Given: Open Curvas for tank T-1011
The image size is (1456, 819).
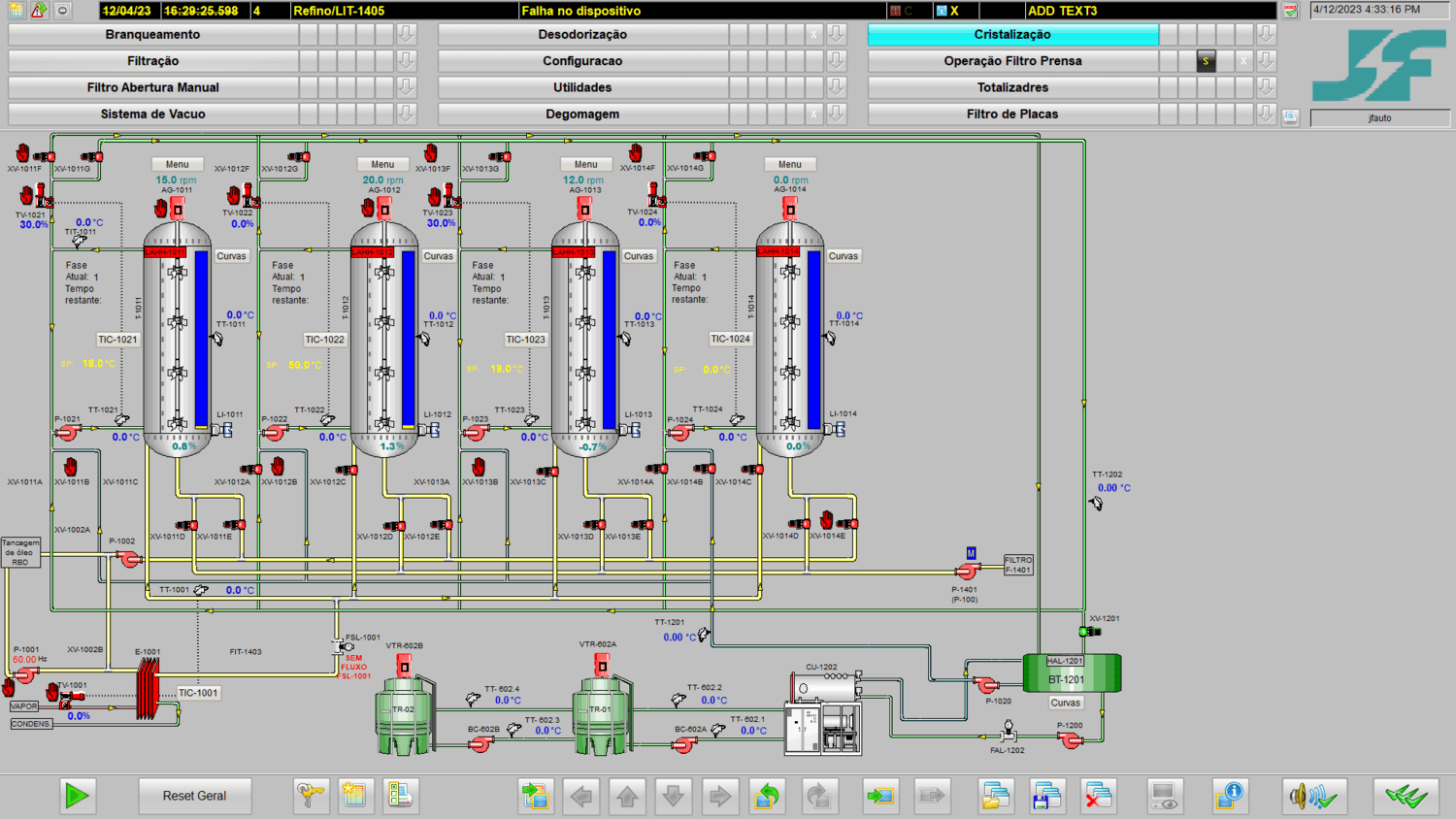Looking at the screenshot, I should click(231, 256).
